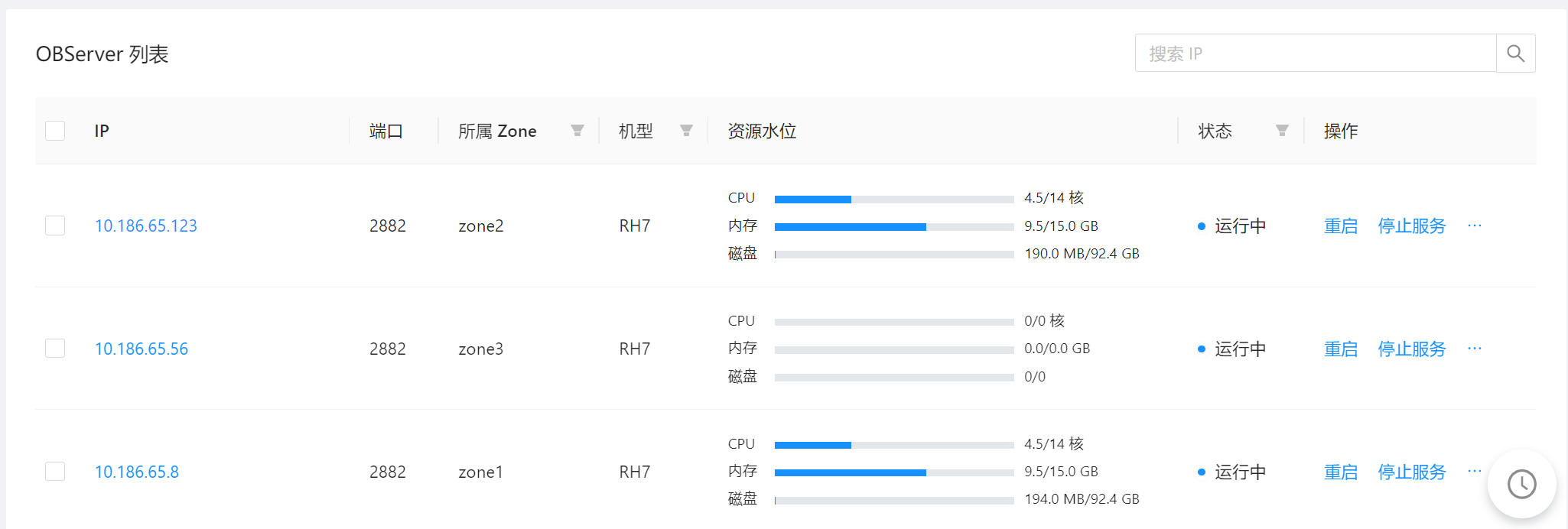Image resolution: width=1568 pixels, height=529 pixels.
Task: Click the zone2 cell
Action: [481, 226]
